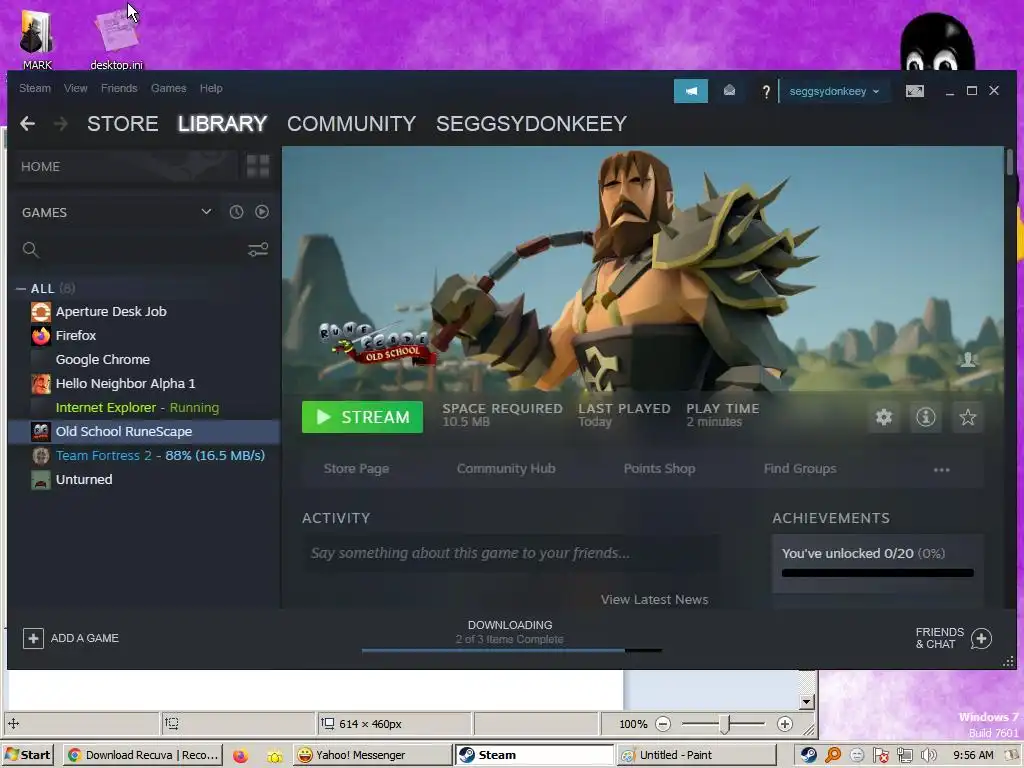The height and width of the screenshot is (768, 1024).
Task: Switch to the COMMUNITY tab
Action: click(351, 123)
